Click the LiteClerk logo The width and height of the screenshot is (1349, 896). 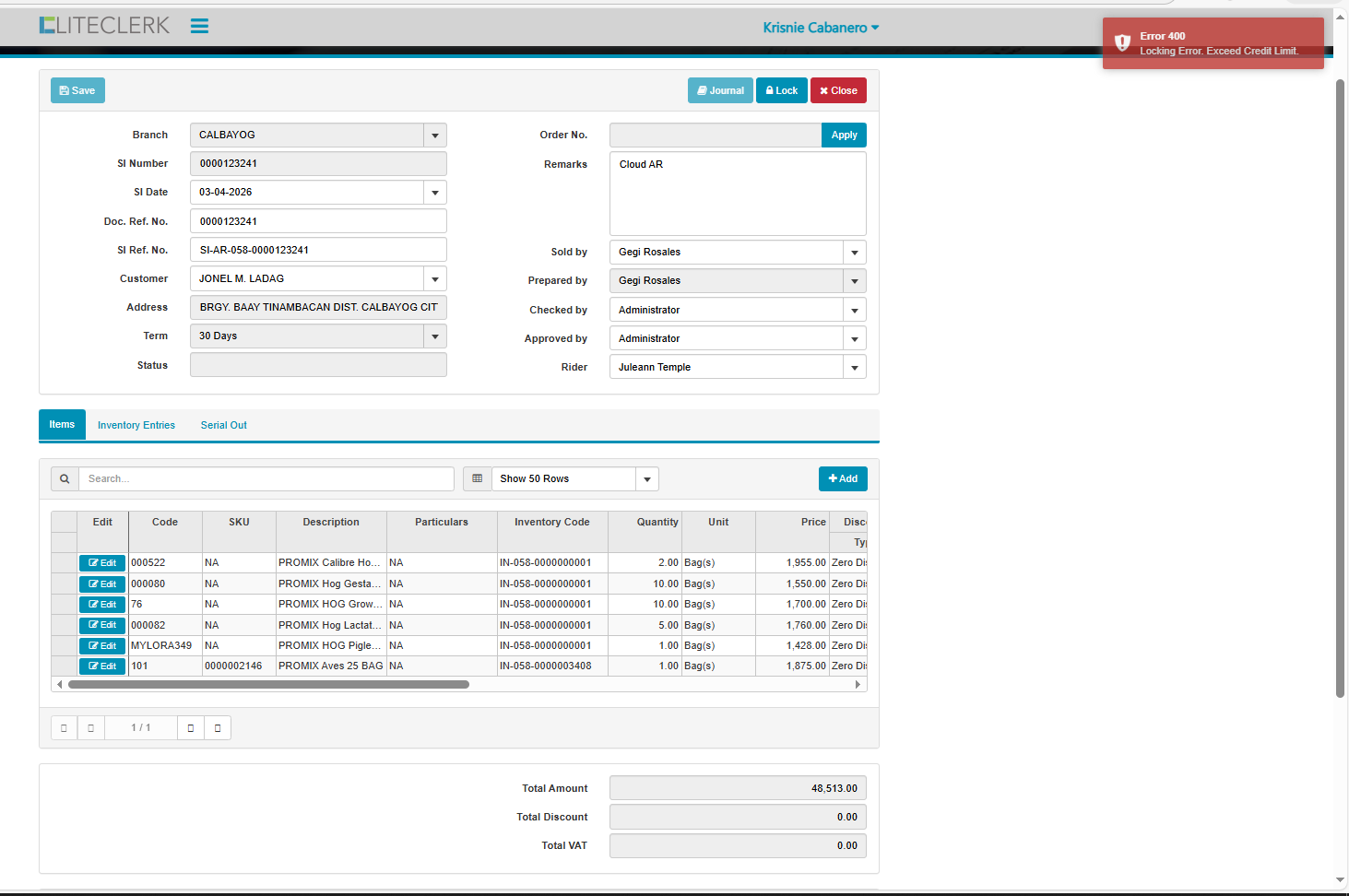[x=104, y=26]
